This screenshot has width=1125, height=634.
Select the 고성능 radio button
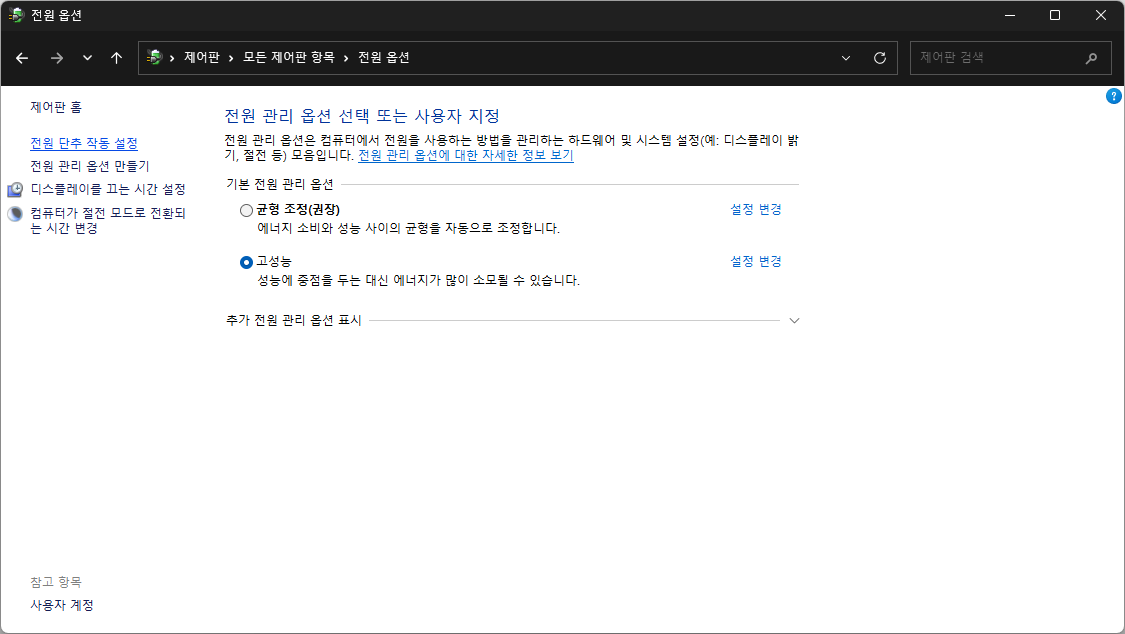(x=246, y=262)
